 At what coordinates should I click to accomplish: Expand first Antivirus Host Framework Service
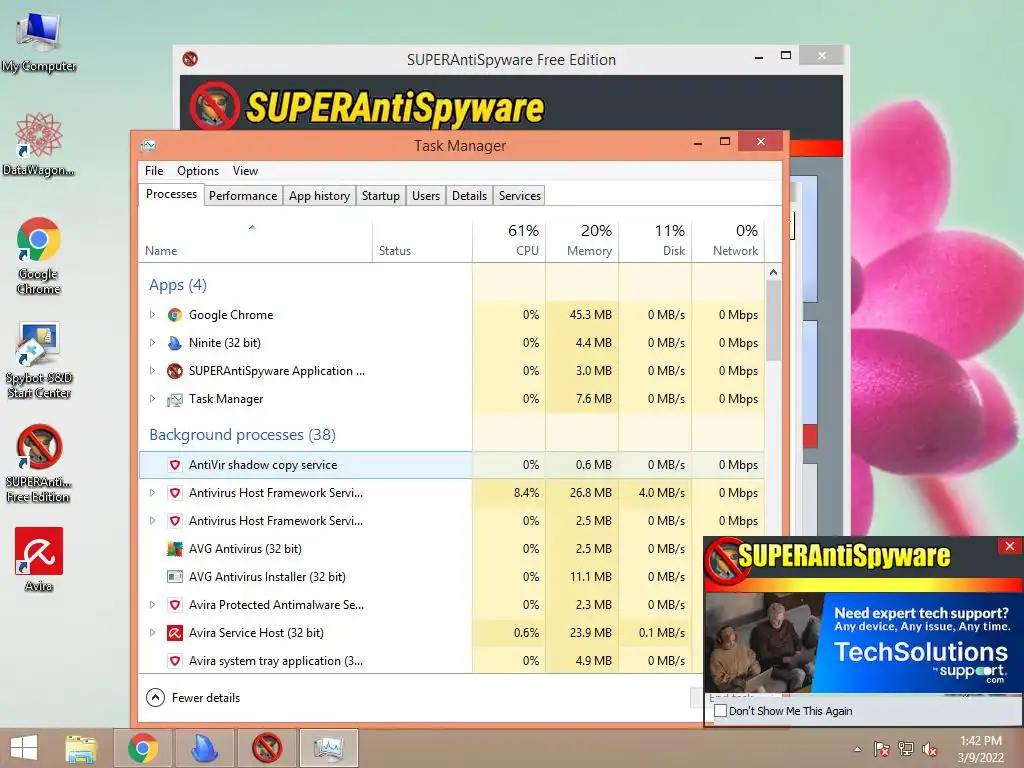(152, 493)
